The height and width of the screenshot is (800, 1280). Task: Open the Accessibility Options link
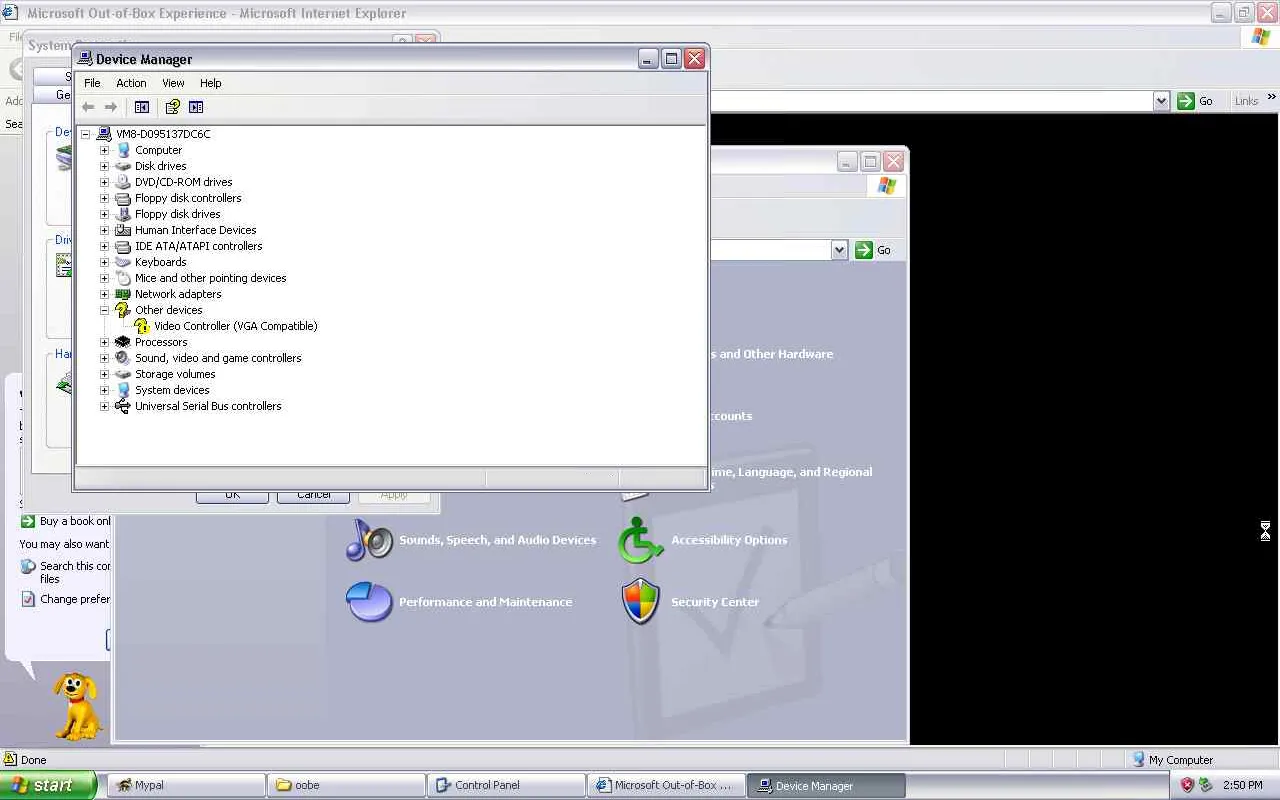point(729,540)
